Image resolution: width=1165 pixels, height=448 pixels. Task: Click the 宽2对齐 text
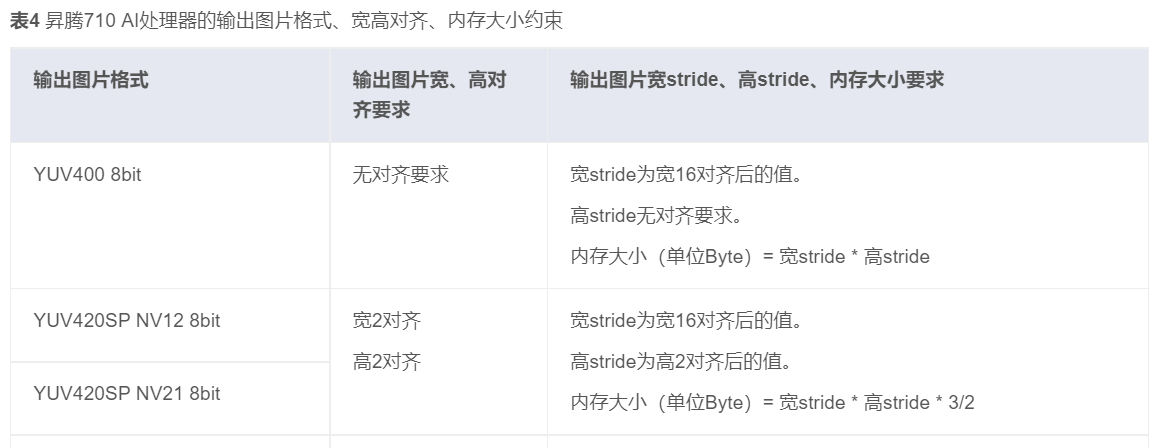[x=387, y=321]
